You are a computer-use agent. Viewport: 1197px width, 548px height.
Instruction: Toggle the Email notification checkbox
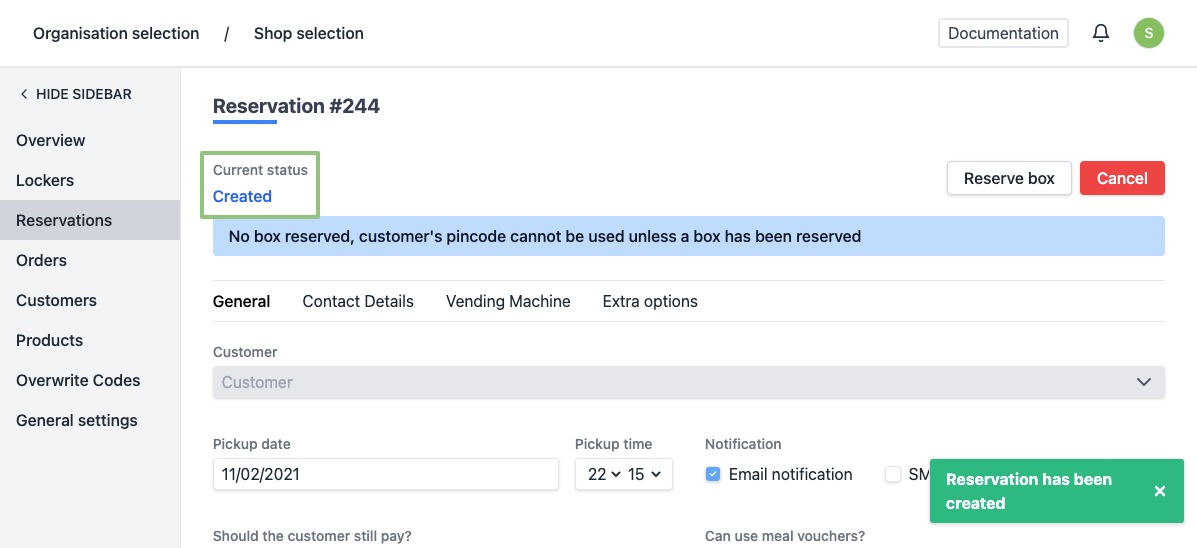(713, 474)
